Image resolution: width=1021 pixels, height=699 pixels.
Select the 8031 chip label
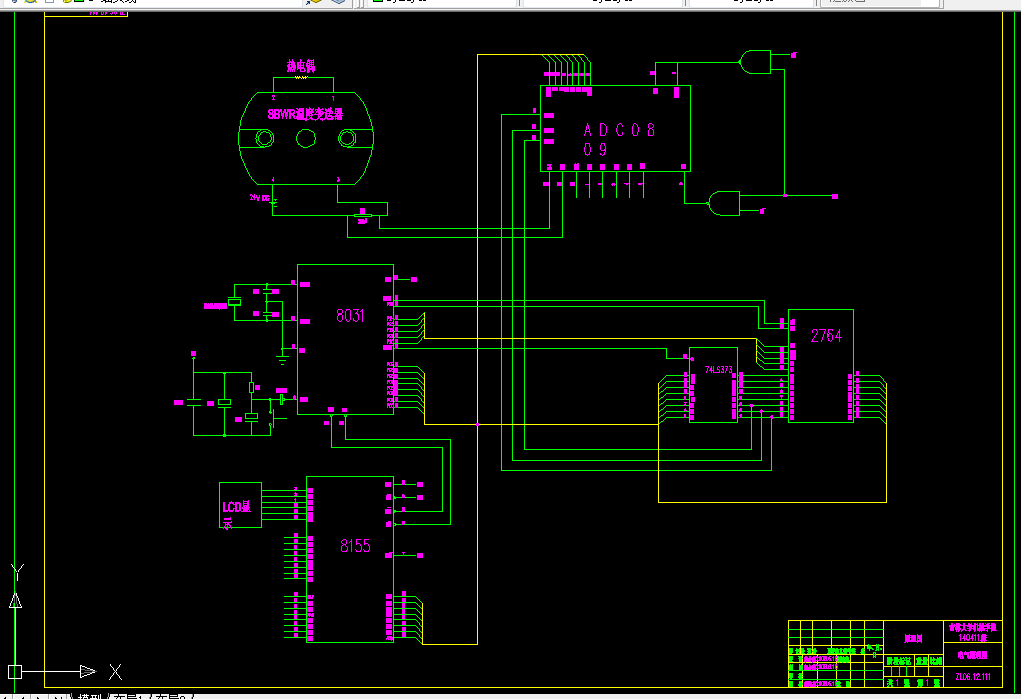click(x=350, y=316)
